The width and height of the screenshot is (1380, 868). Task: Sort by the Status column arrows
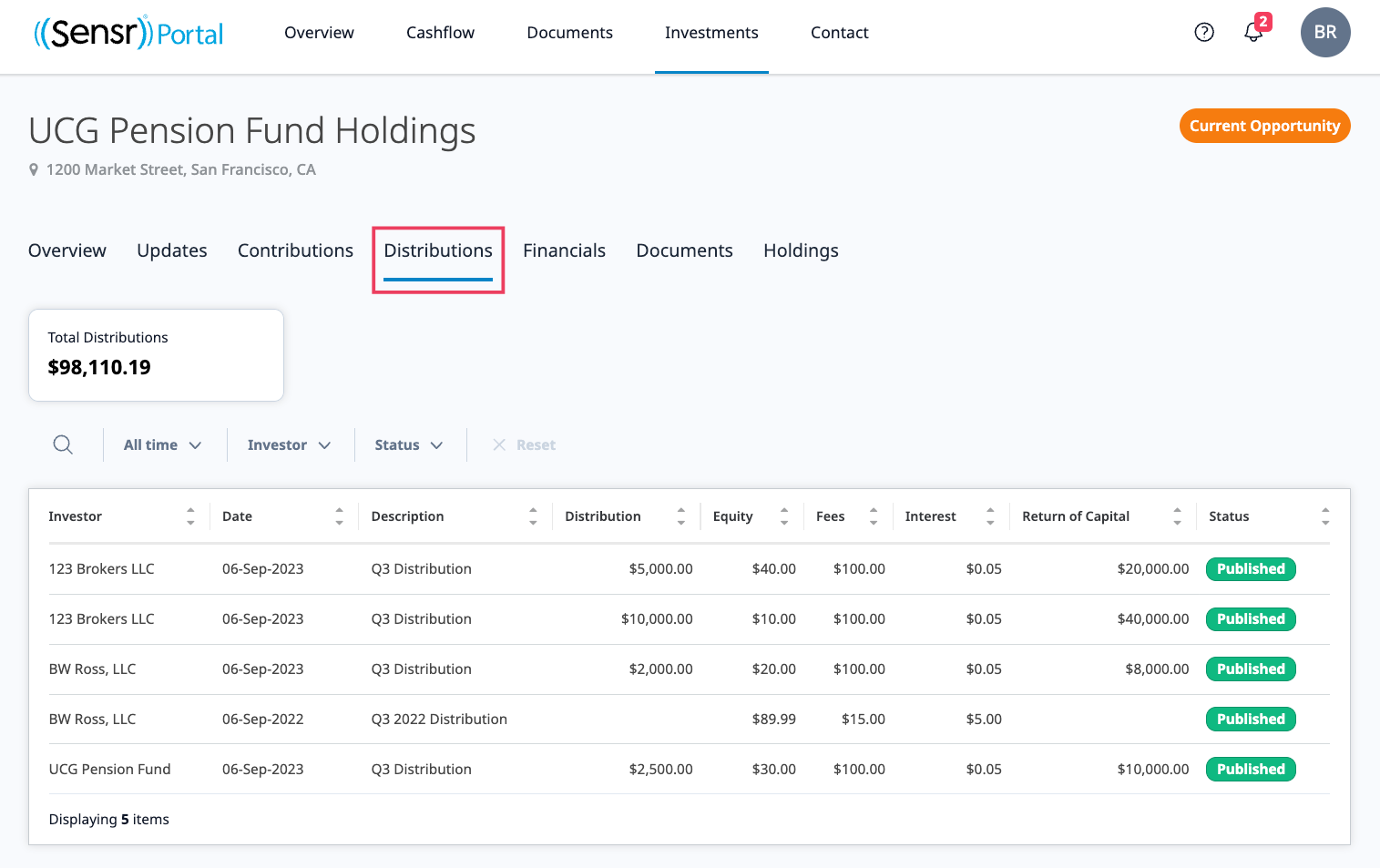[x=1325, y=516]
